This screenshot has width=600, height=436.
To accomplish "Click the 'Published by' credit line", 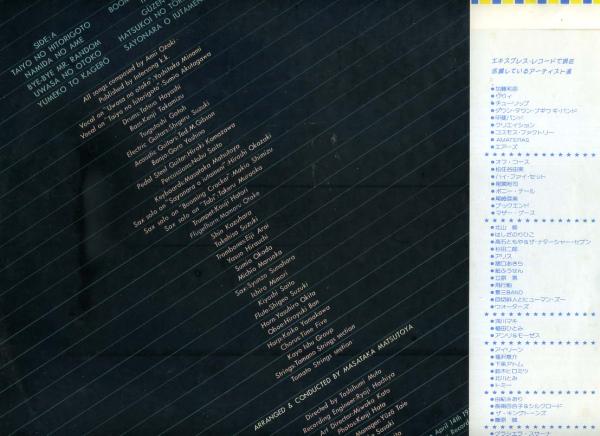I will click(135, 80).
